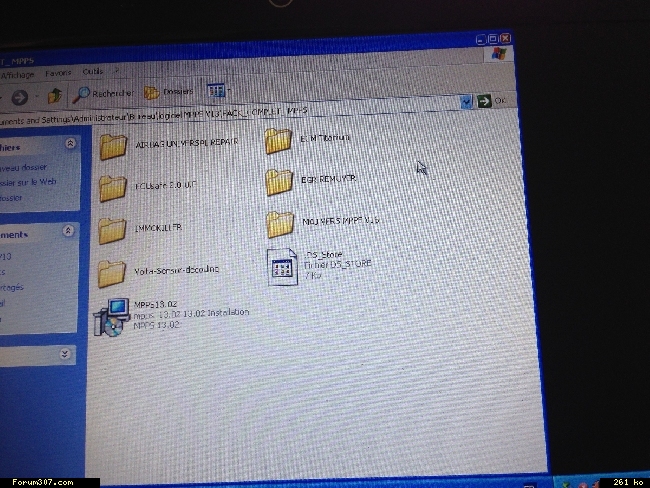Collapse the other places panel
This screenshot has height=488, width=650.
68,231
